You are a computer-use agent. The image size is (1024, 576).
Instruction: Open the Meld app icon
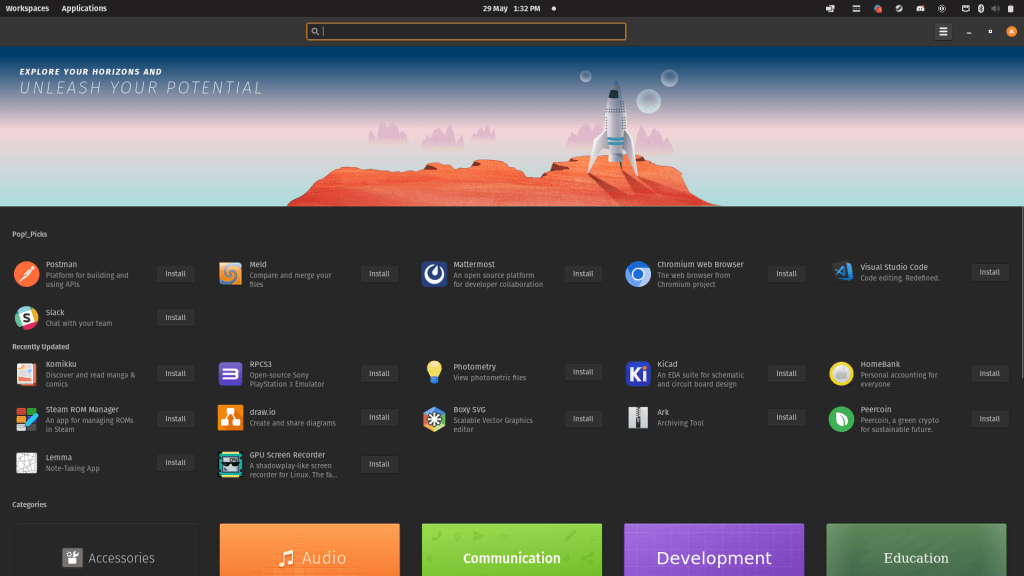[x=230, y=274]
